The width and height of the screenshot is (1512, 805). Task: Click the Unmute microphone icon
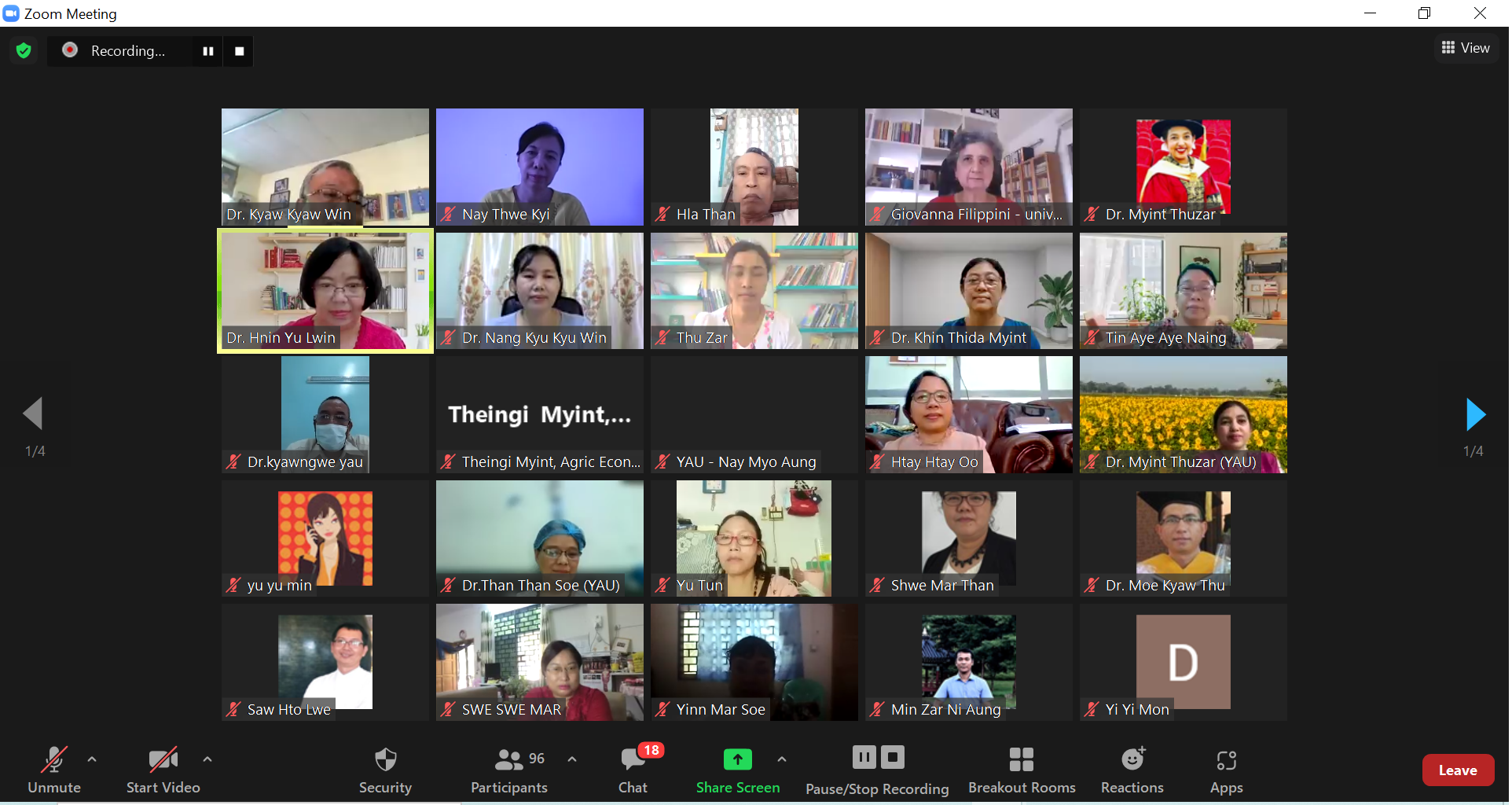point(53,760)
